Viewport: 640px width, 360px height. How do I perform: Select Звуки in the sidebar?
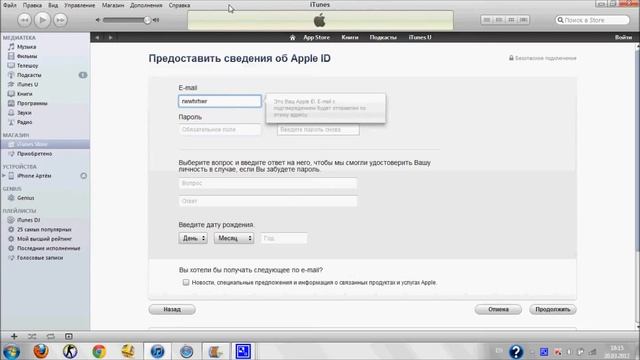[24, 113]
